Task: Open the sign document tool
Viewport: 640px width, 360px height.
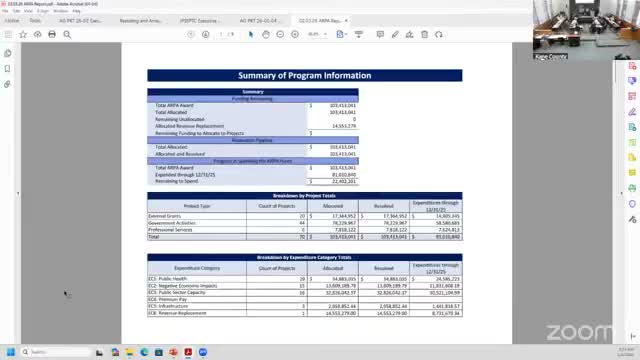Action: 409,35
